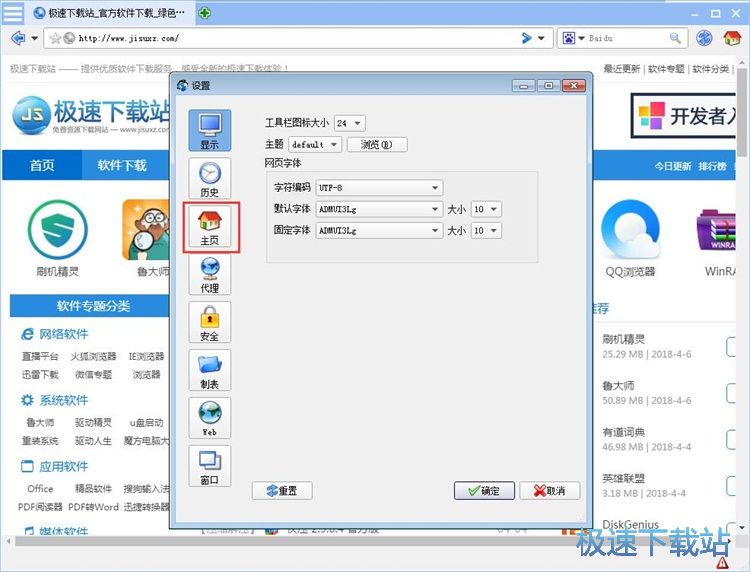Click the 极速下载站 site logo
Image resolution: width=750 pixels, height=572 pixels.
point(91,115)
